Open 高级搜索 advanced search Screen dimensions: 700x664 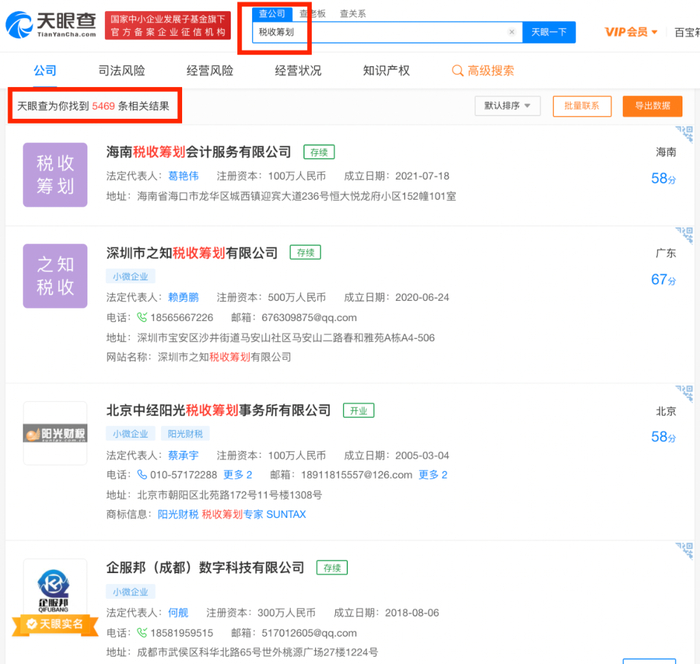(x=490, y=71)
